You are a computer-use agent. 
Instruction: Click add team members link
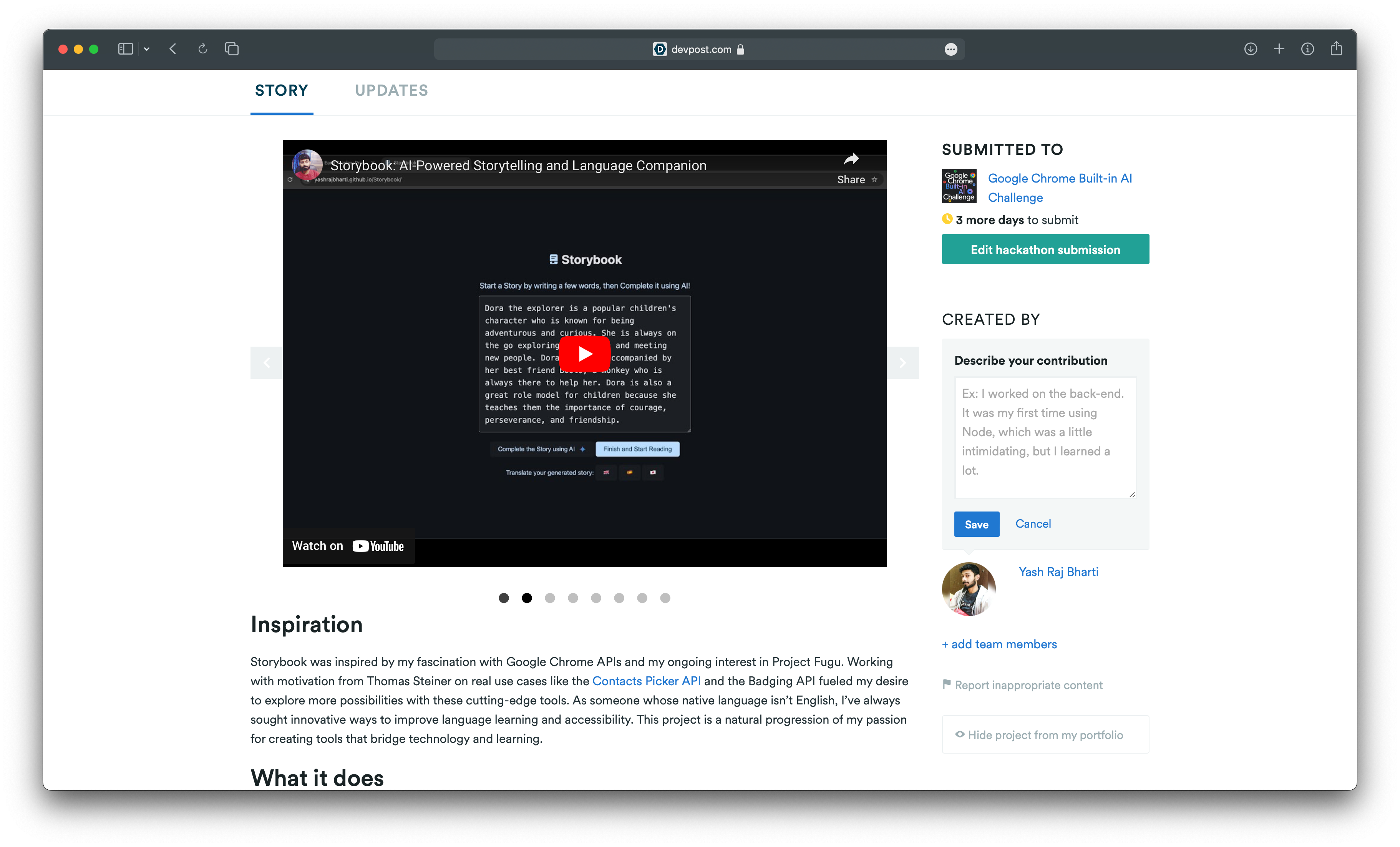(999, 644)
